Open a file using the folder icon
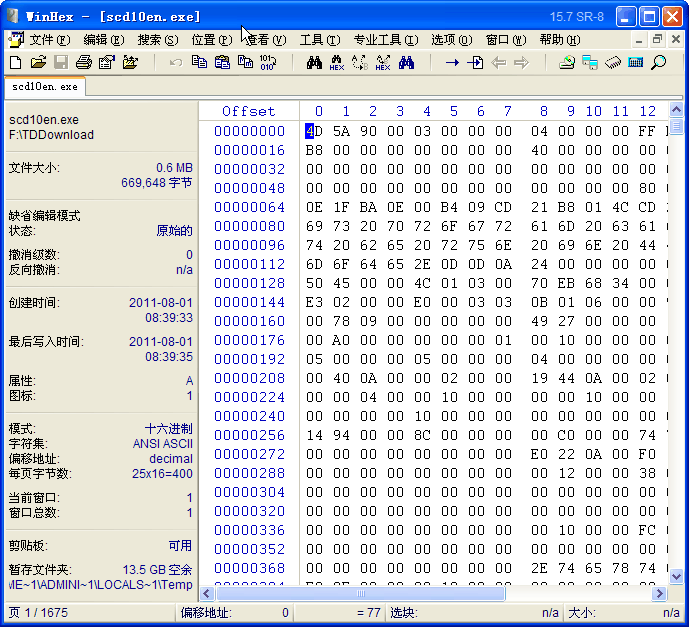This screenshot has width=689, height=627. 38,63
